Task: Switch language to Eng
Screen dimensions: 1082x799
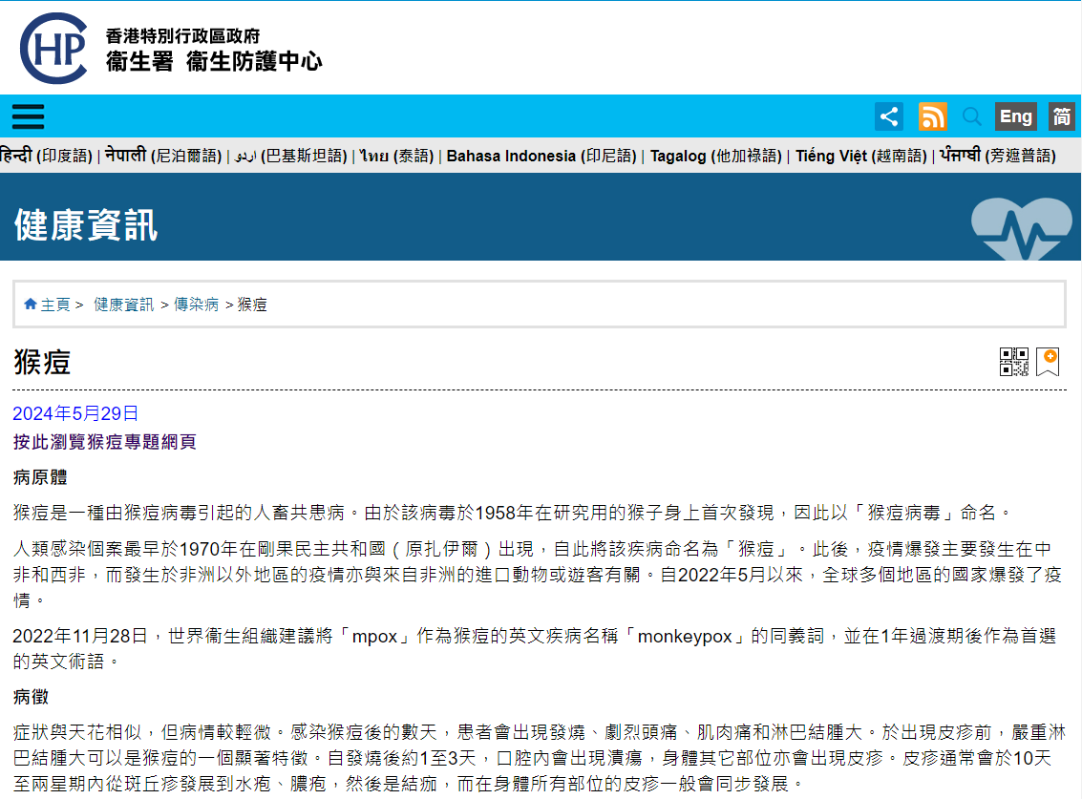Action: point(1015,117)
